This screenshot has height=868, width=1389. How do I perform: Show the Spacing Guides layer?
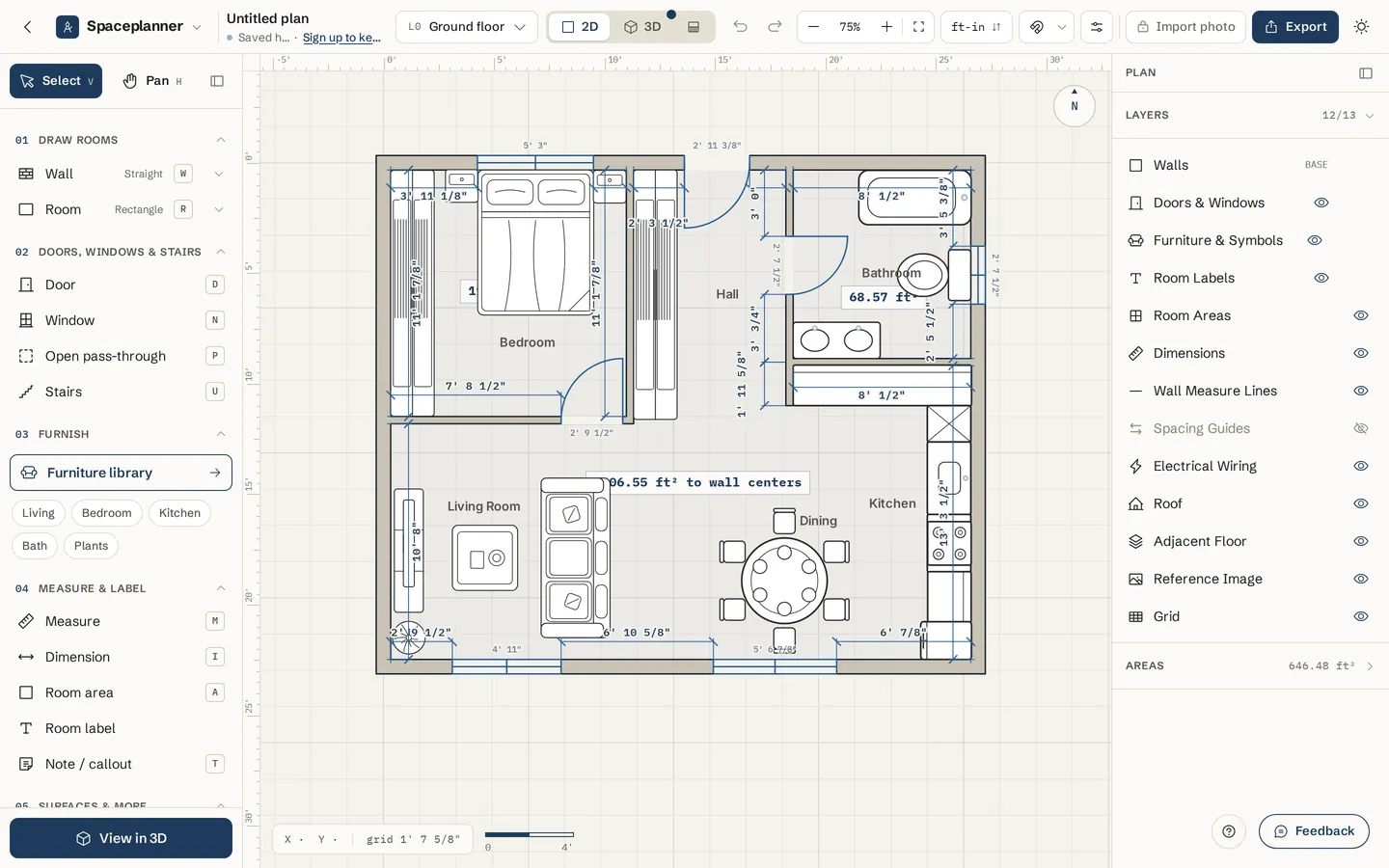(1361, 428)
